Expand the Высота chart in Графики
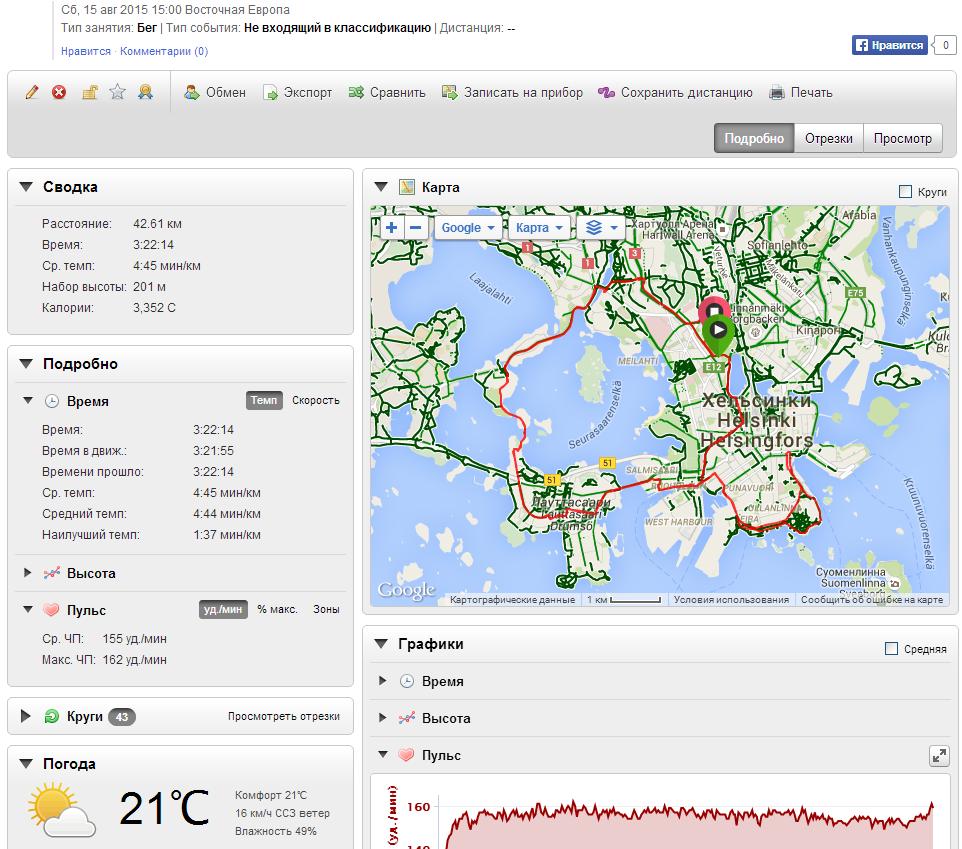 pyautogui.click(x=382, y=718)
